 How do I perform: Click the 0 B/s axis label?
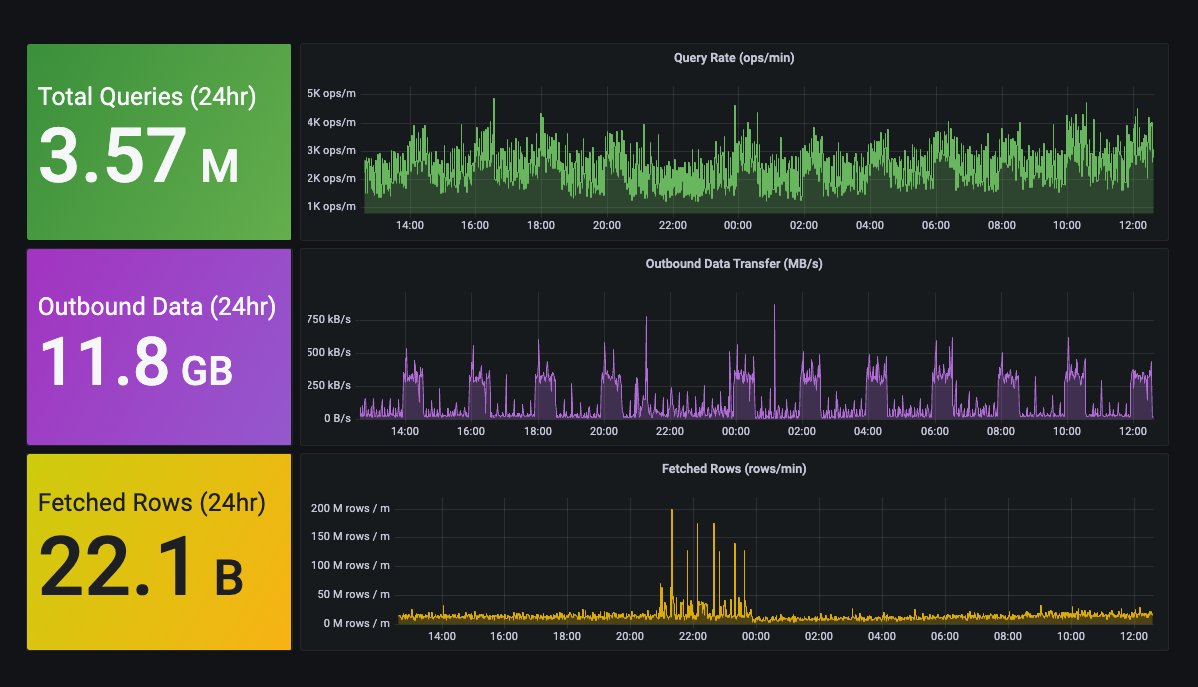[x=337, y=418]
